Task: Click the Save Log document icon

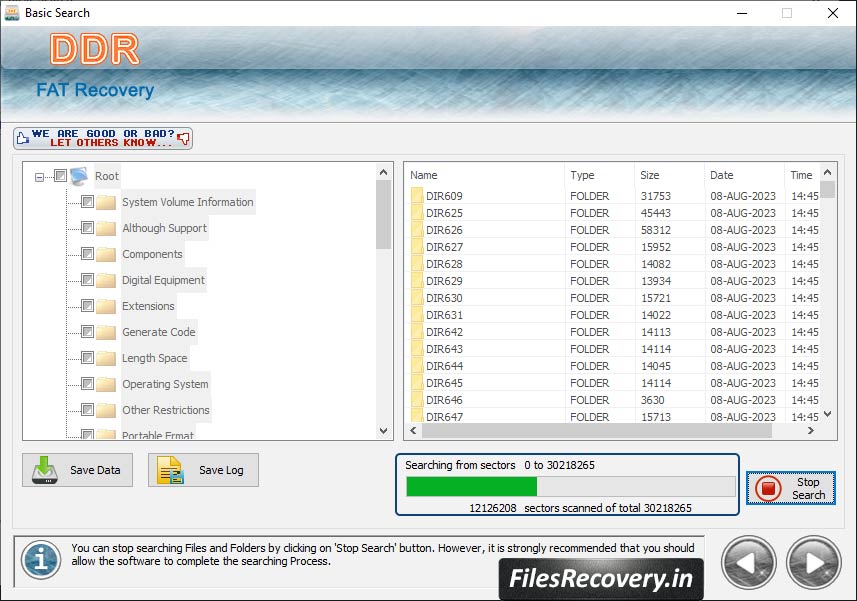Action: (171, 470)
